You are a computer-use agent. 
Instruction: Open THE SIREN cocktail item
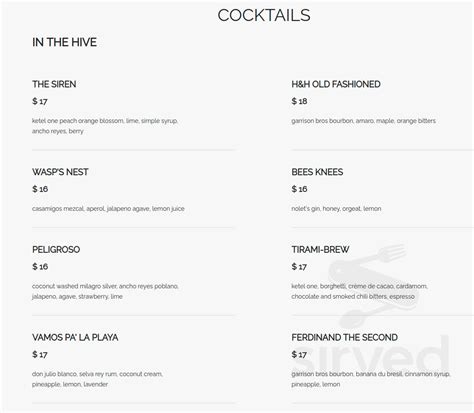tap(54, 84)
